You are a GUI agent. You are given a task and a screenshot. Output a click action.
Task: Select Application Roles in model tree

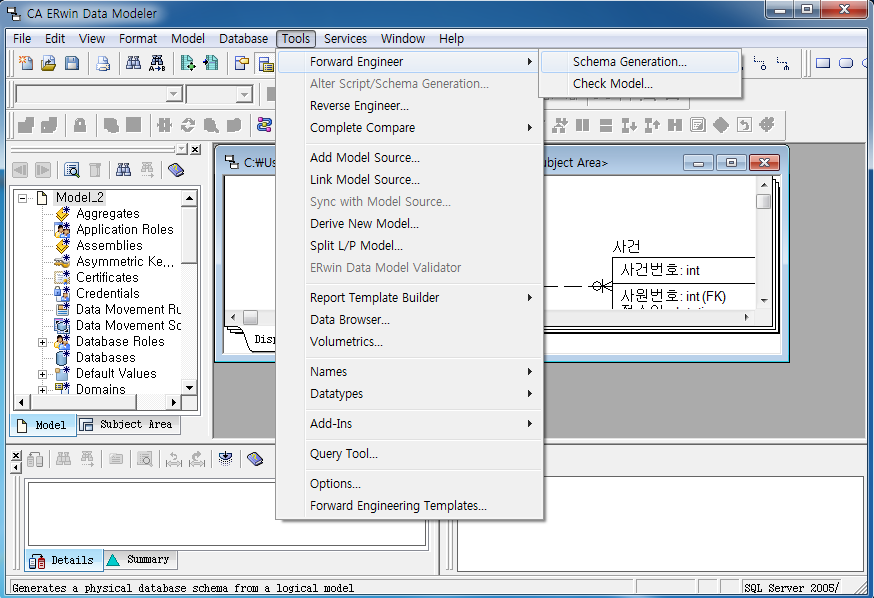coord(125,230)
